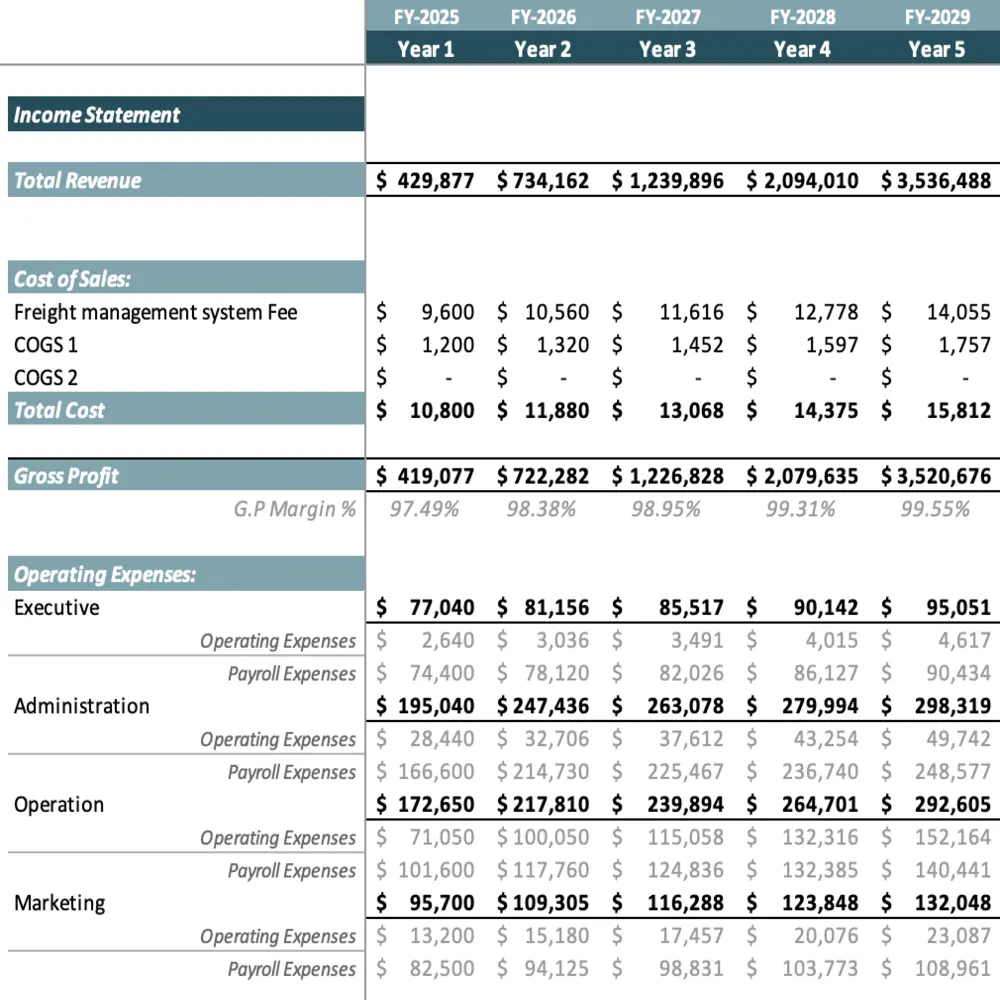The height and width of the screenshot is (1000, 1000).
Task: Select the Executive row label
Action: point(57,608)
